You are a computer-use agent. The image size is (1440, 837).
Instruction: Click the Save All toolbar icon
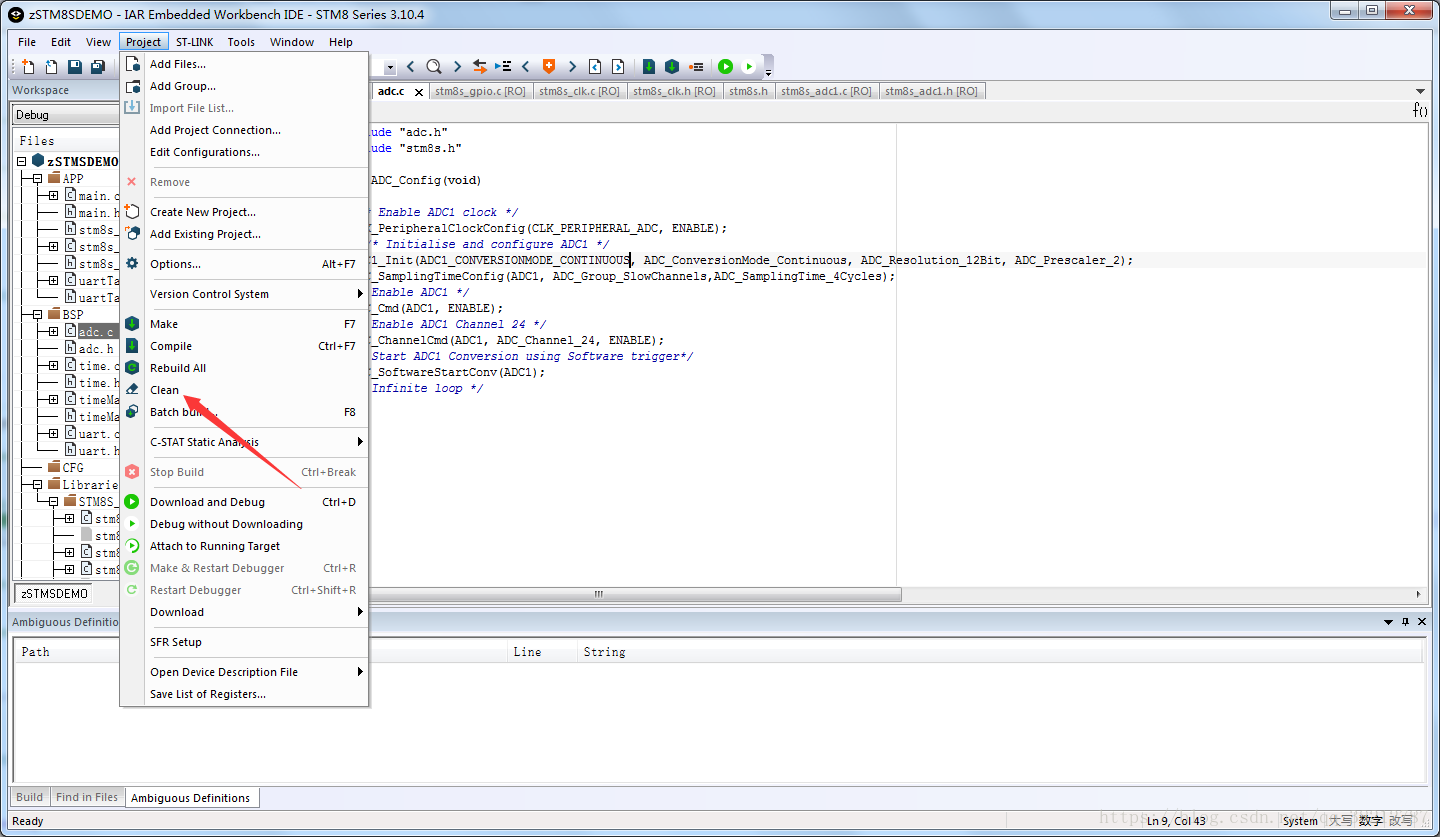click(x=98, y=66)
